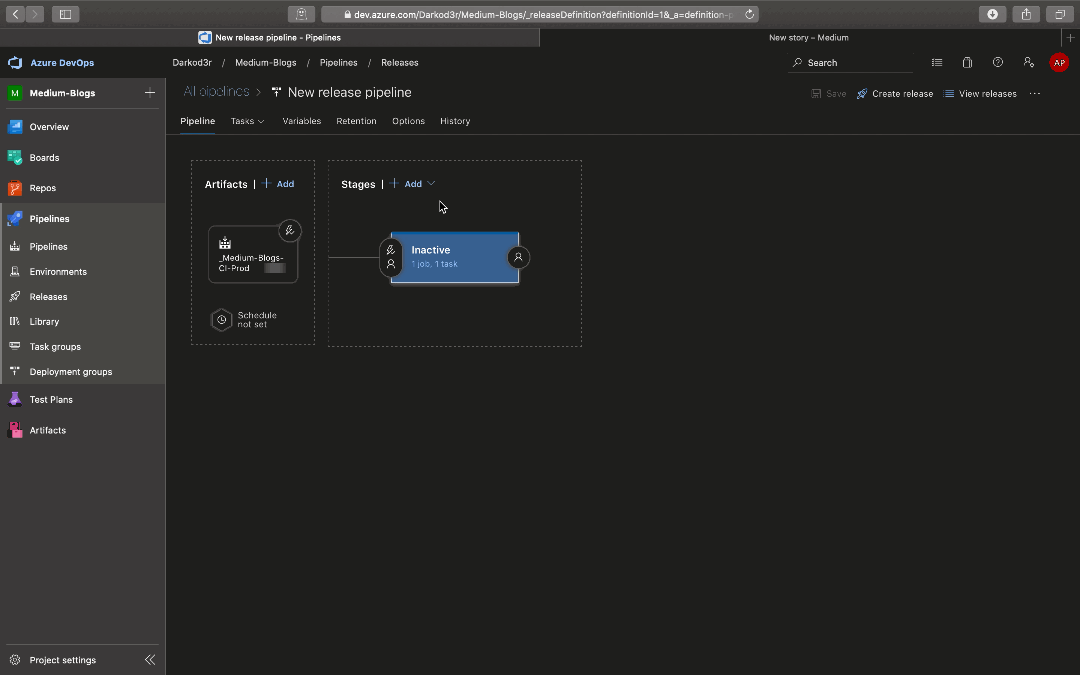This screenshot has width=1080, height=675.
Task: Open AP profile avatar
Action: tap(1059, 63)
